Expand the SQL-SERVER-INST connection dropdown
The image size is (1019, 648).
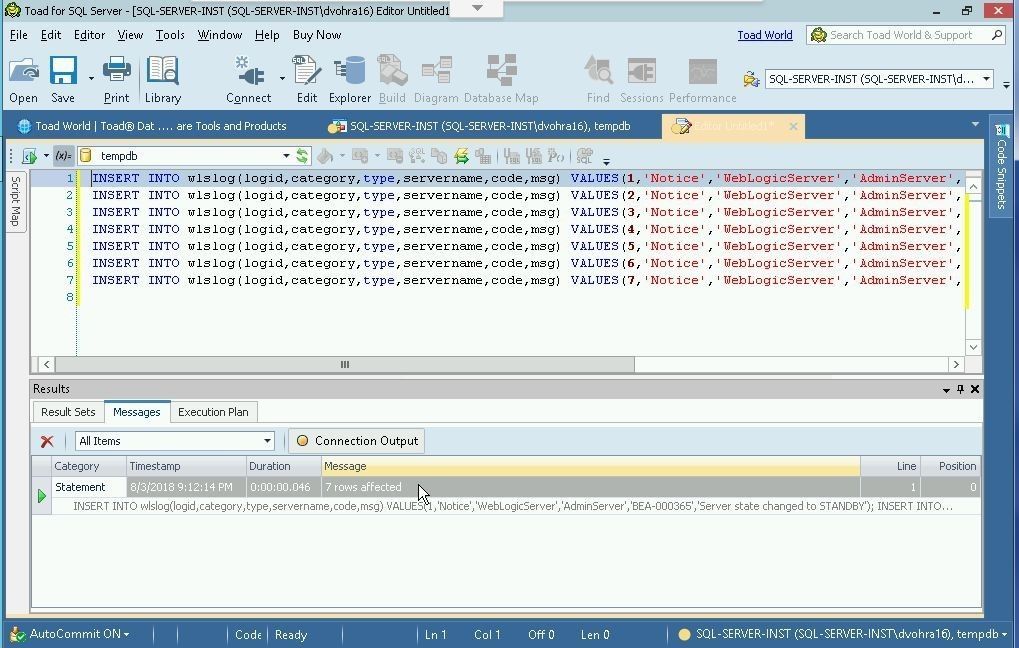[x=985, y=79]
